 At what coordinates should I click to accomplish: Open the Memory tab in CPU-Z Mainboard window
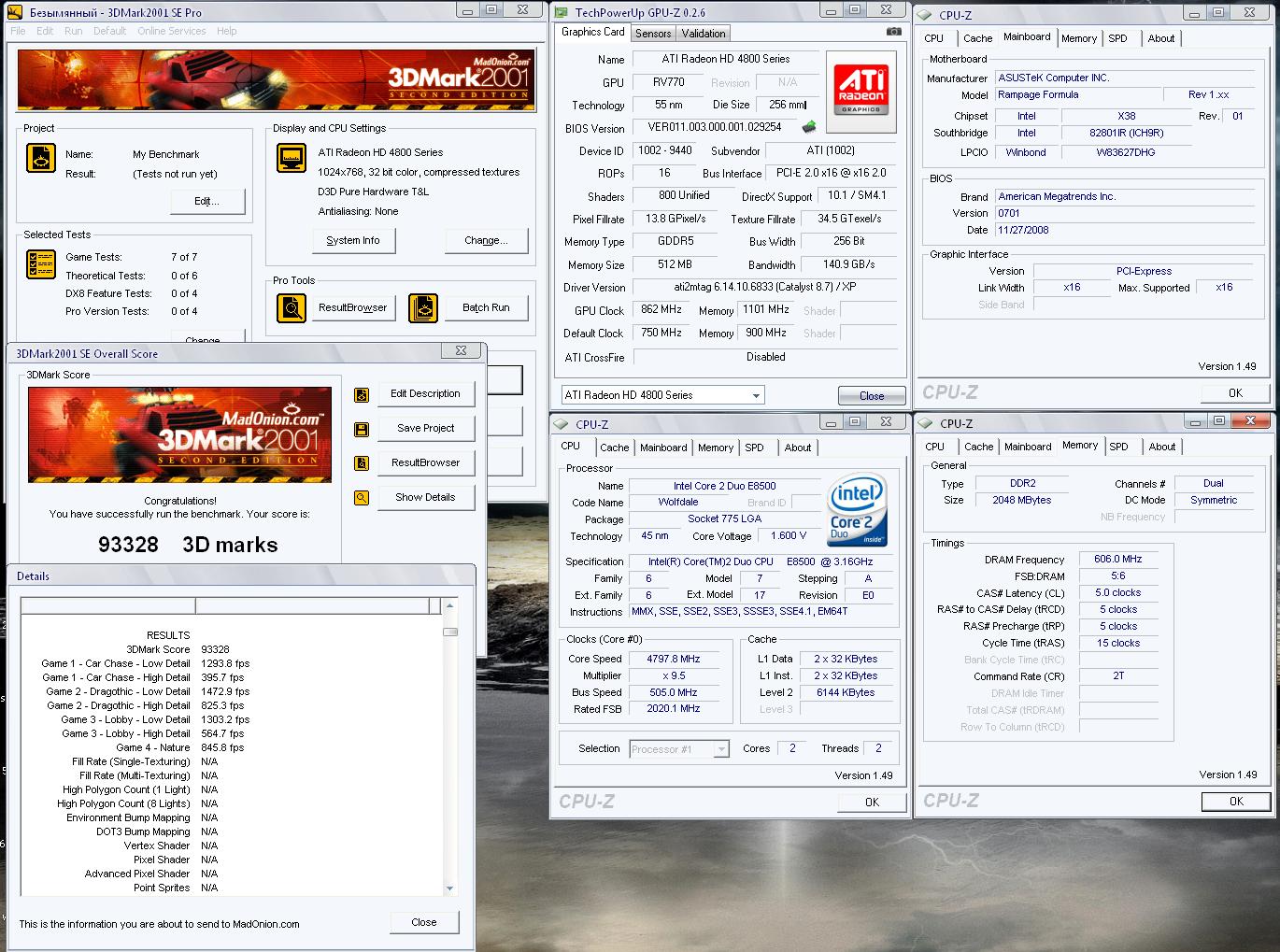[x=1079, y=38]
